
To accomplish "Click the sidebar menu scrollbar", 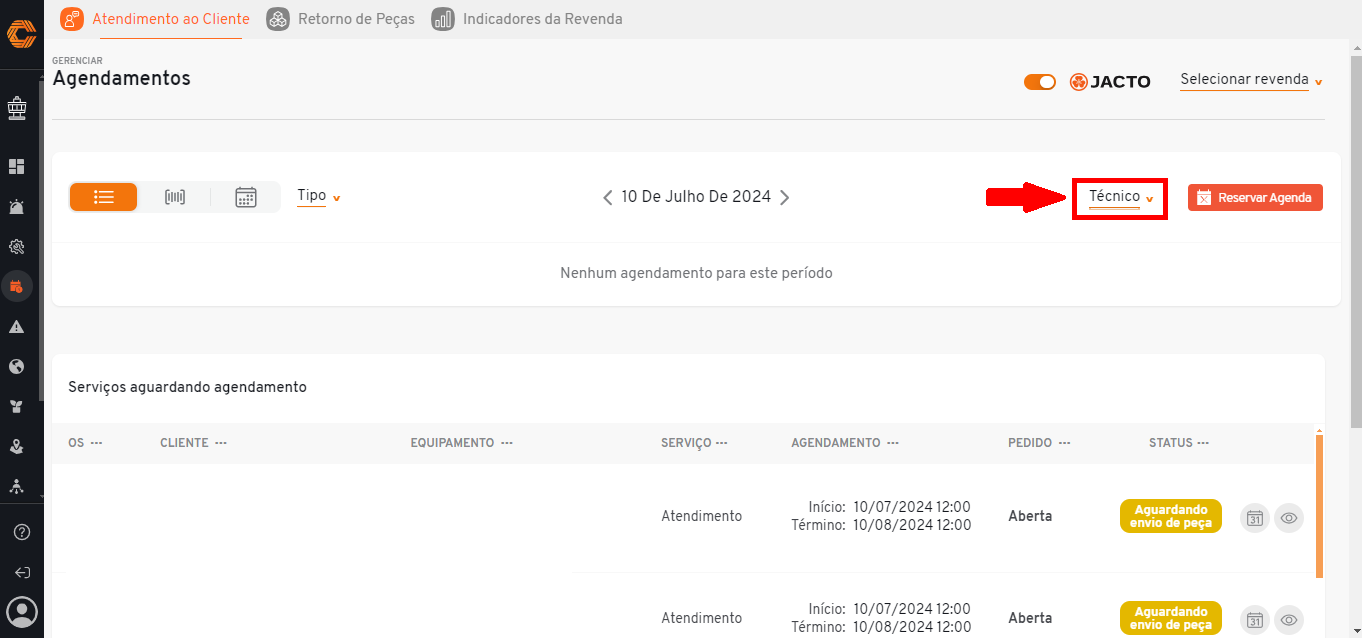I will click(41, 240).
